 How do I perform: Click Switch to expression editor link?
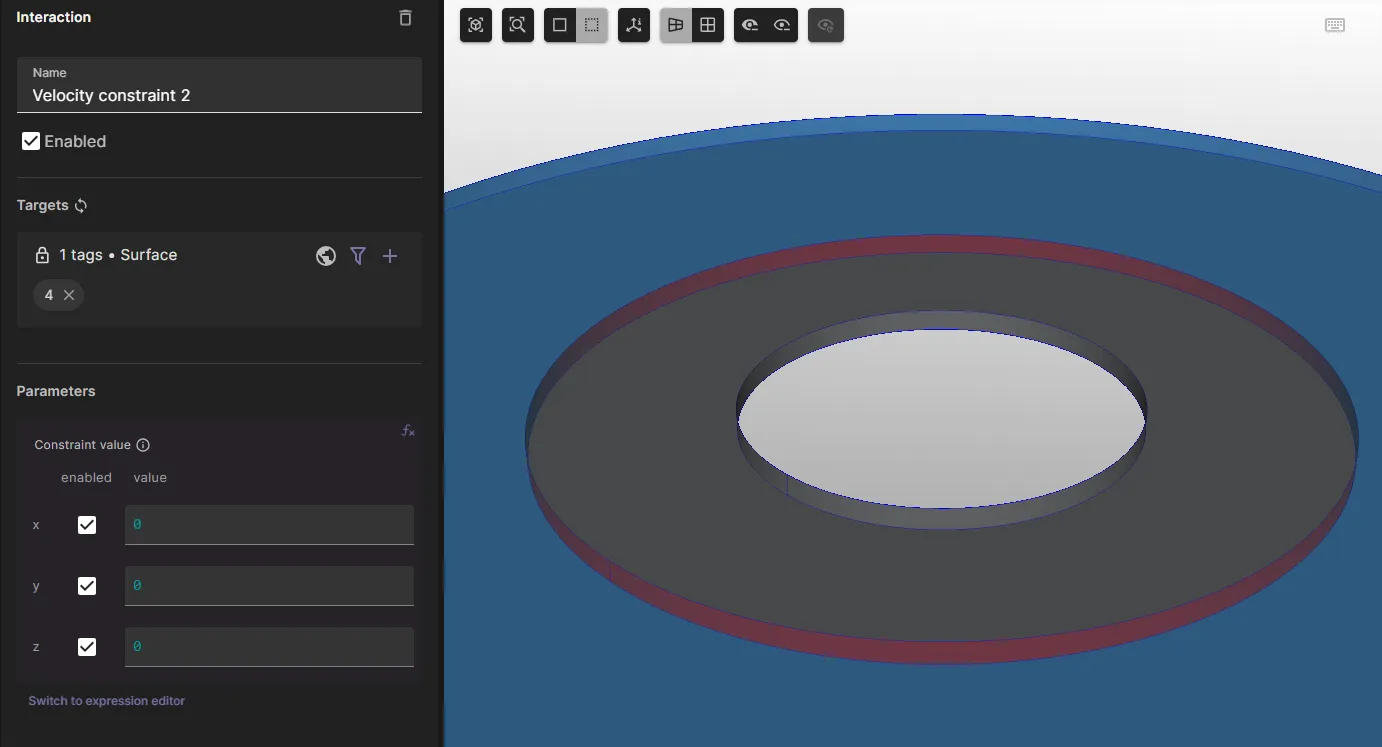107,701
